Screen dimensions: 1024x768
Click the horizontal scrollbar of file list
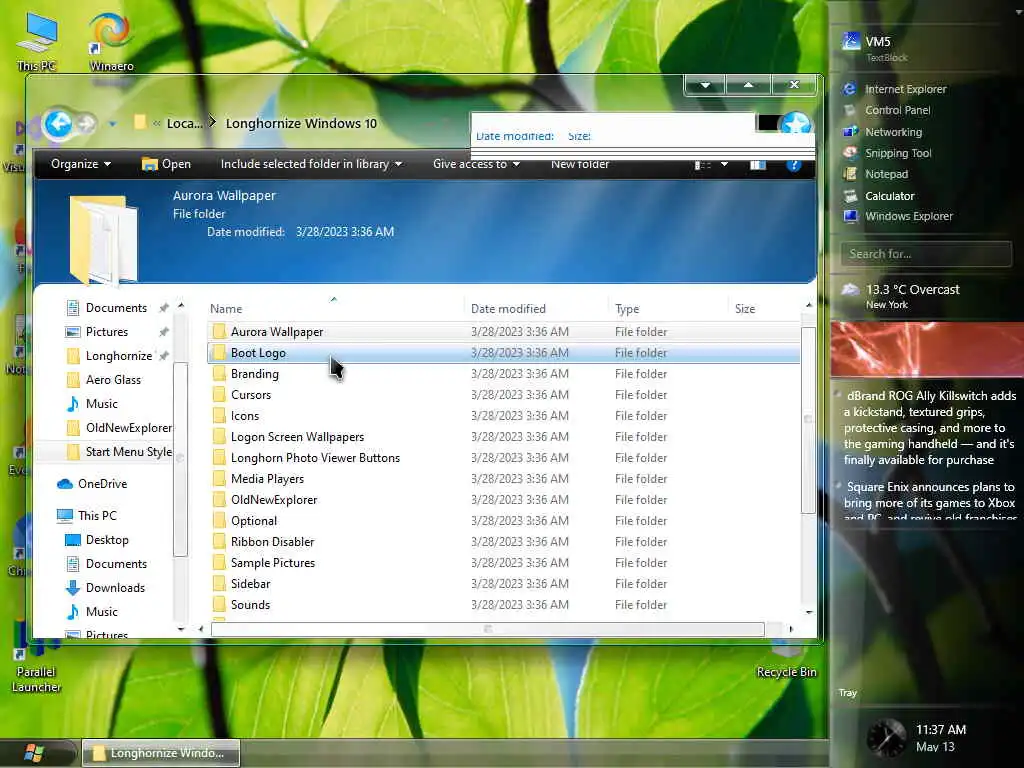click(x=487, y=629)
